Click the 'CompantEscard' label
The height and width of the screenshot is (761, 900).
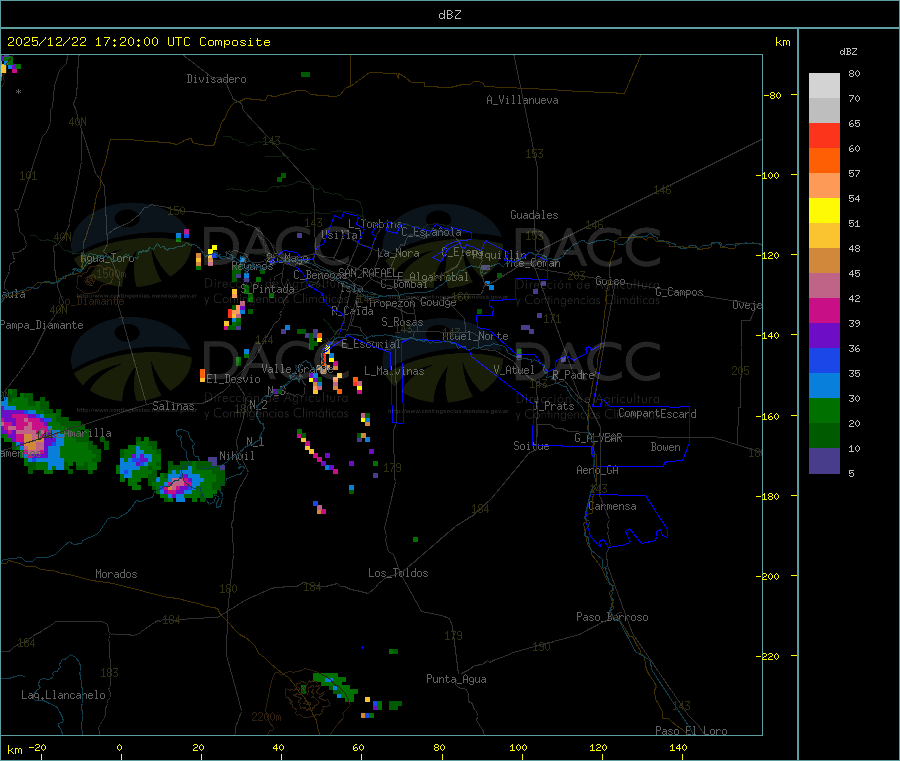coord(657,414)
